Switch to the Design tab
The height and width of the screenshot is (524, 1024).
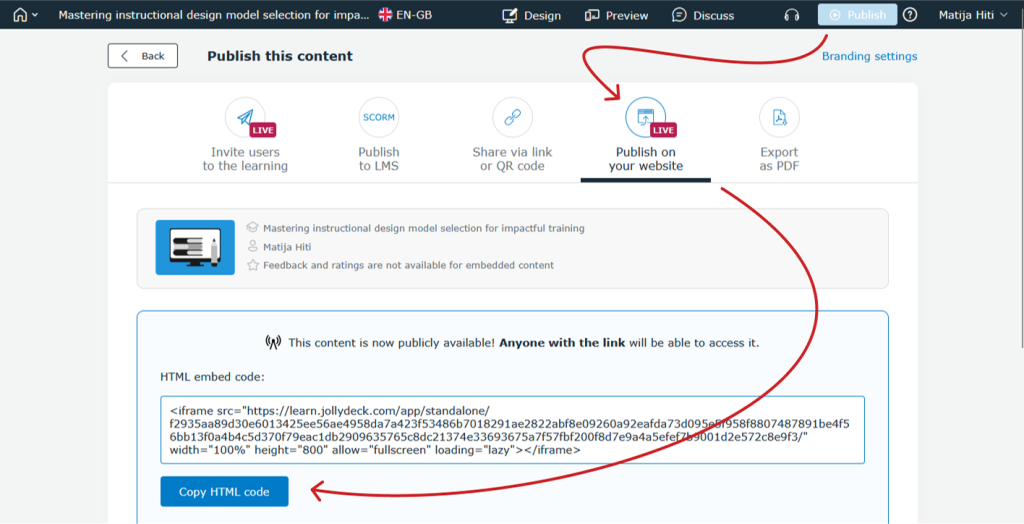tap(531, 15)
